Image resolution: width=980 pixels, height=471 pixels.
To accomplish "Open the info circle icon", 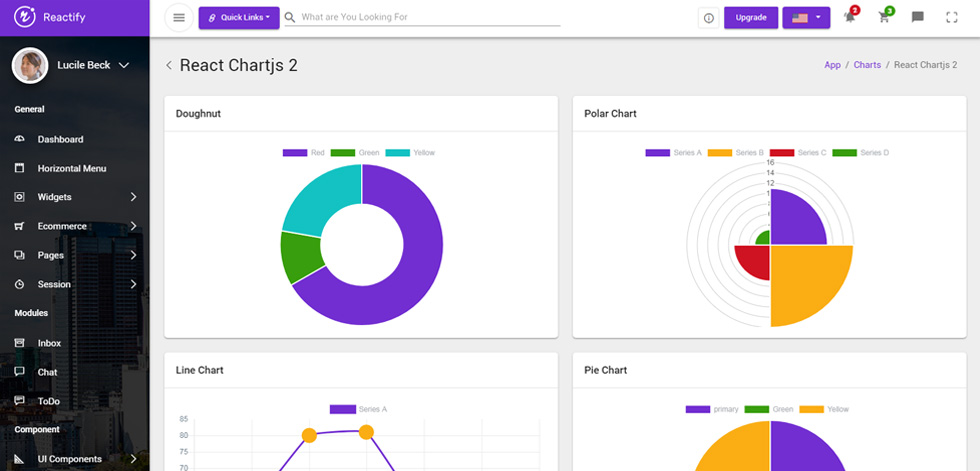I will [x=708, y=18].
